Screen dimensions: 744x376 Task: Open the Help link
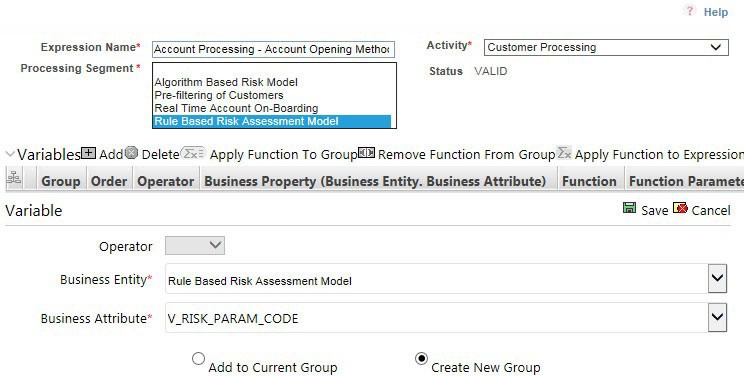point(716,12)
